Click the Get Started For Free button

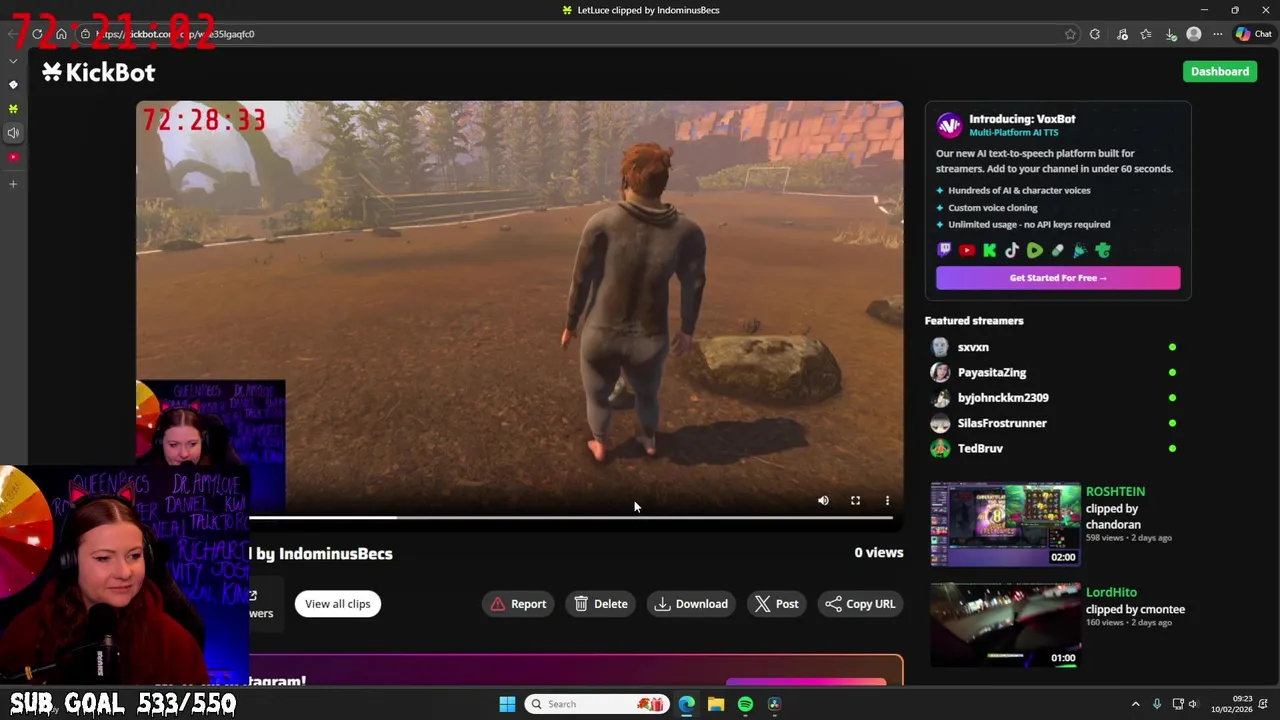pyautogui.click(x=1058, y=278)
